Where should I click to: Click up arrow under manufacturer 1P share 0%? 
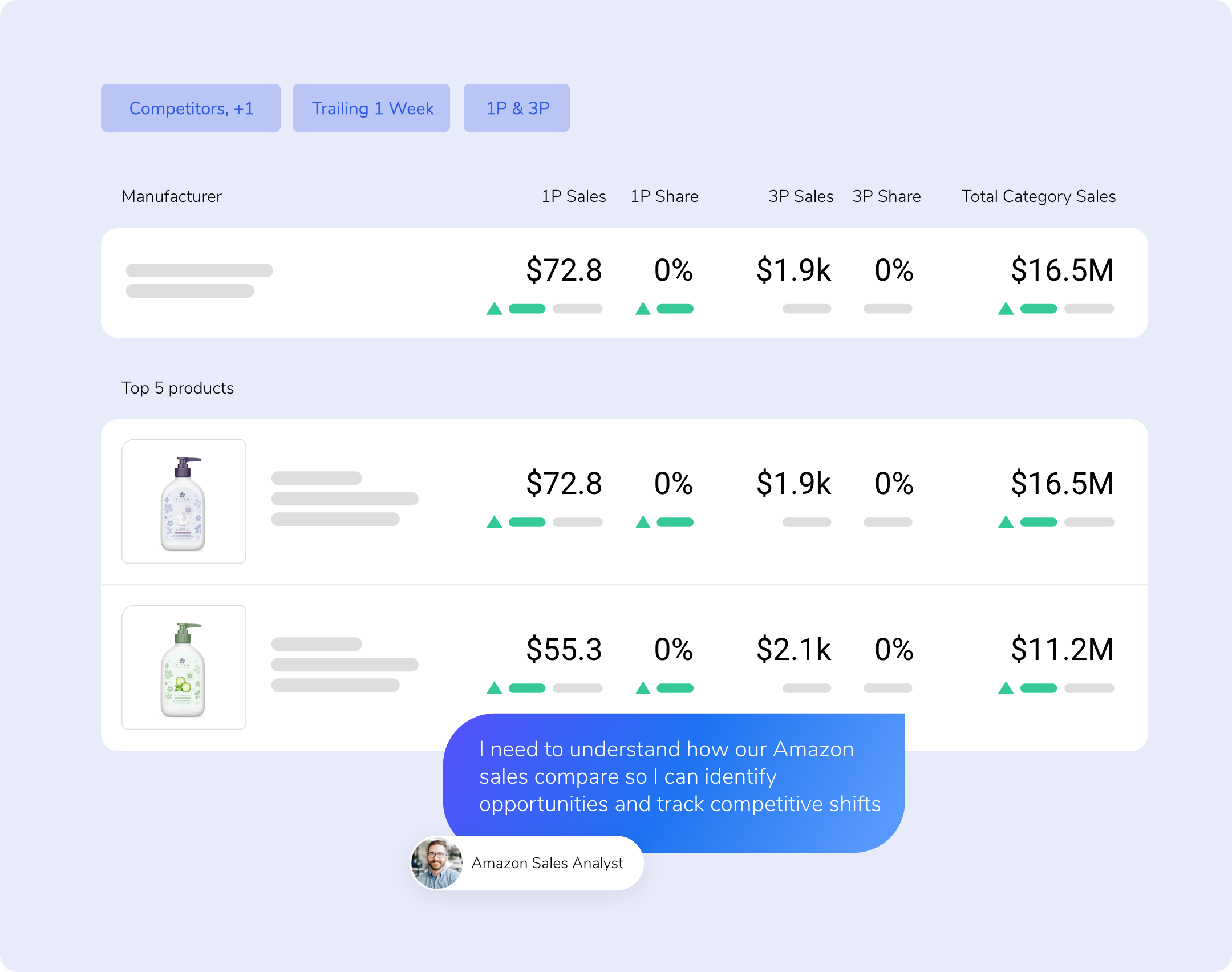643,309
